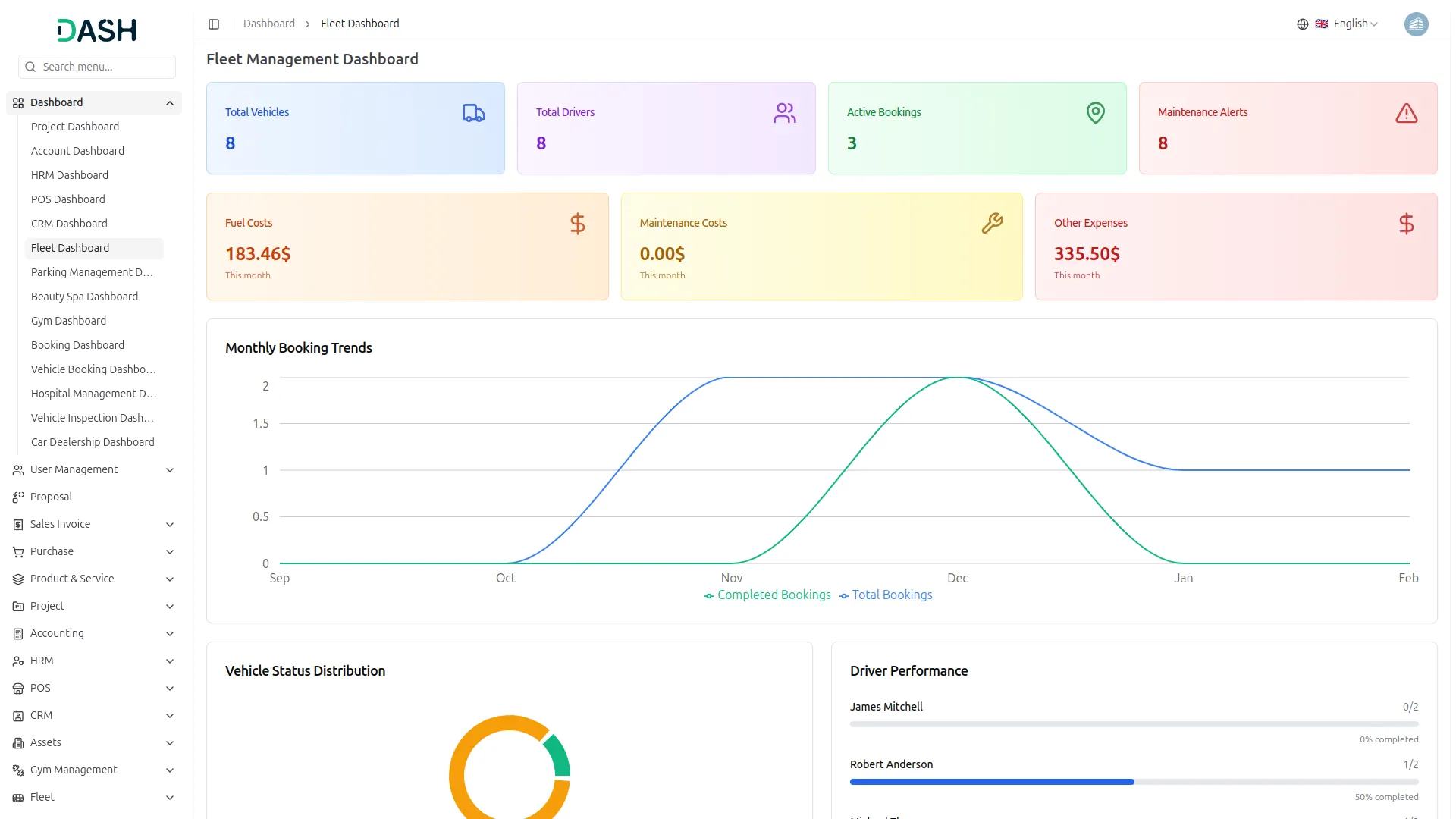Open the user avatar profile menu
Screen dimensions: 1456x819
tap(1416, 24)
